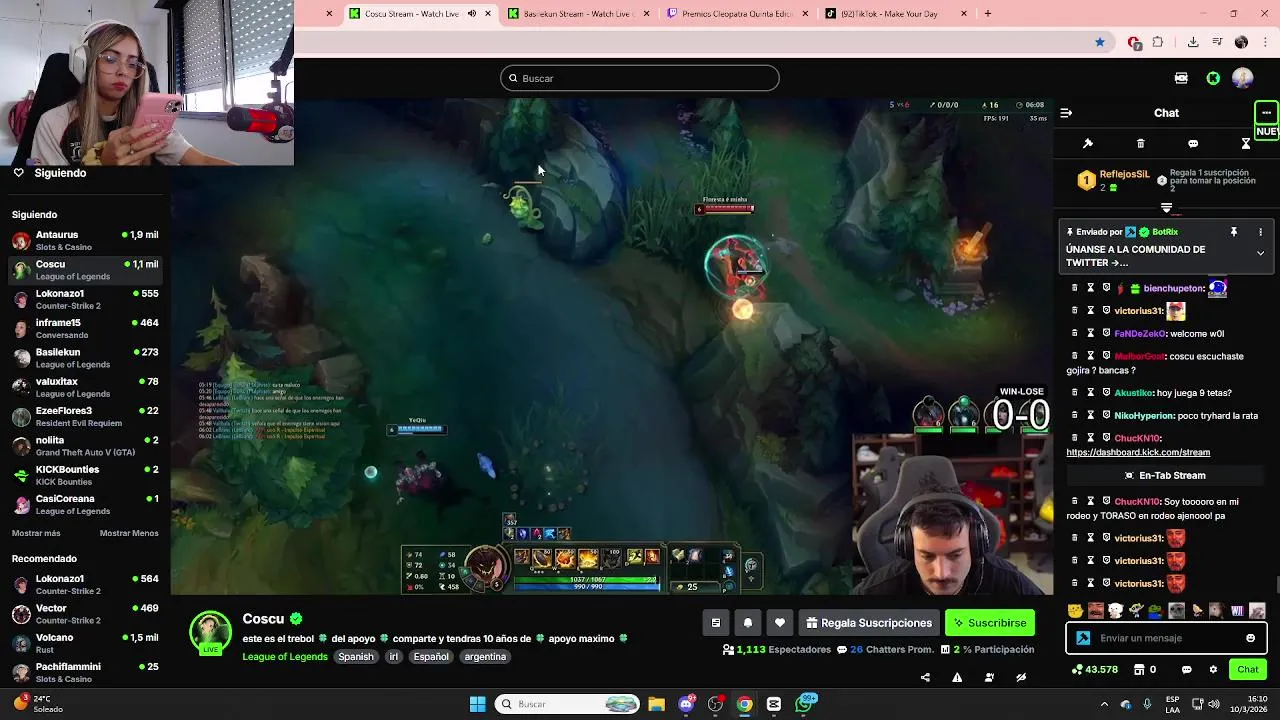The image size is (1280, 720).
Task: Open EzeeFlores3 channel in sidebar
Action: pos(85,417)
